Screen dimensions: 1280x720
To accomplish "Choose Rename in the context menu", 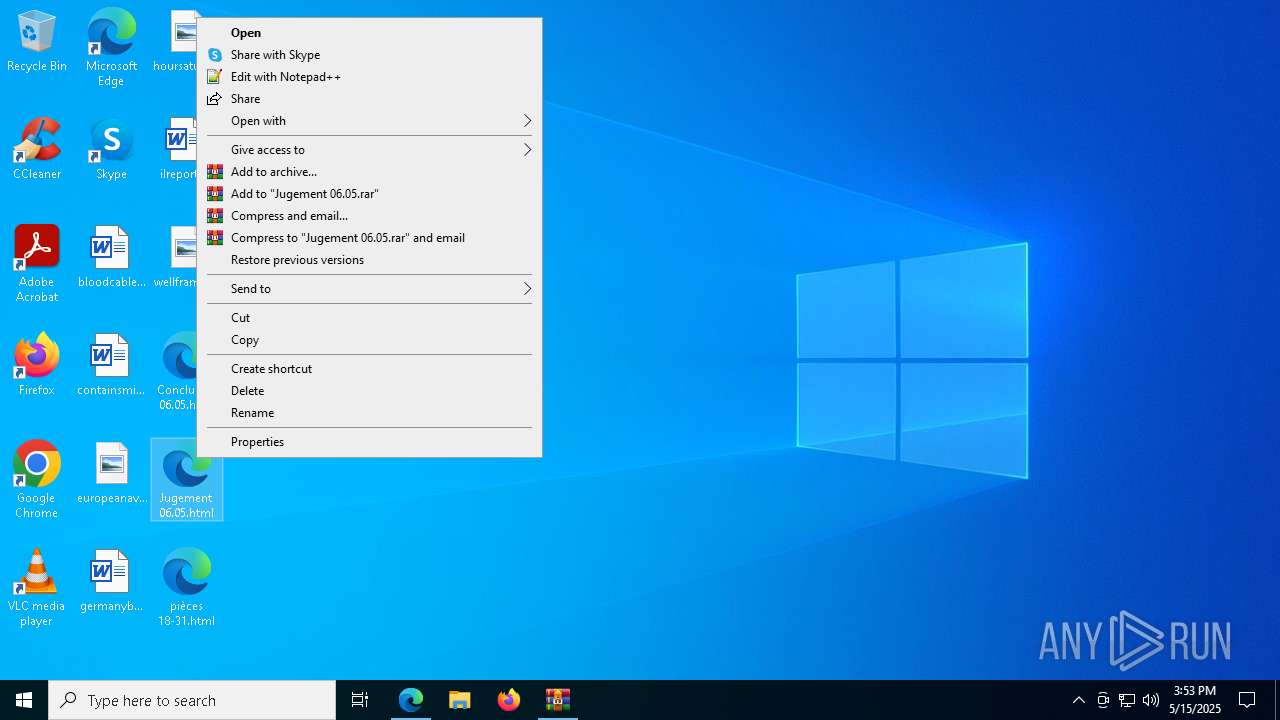I will pyautogui.click(x=369, y=413).
